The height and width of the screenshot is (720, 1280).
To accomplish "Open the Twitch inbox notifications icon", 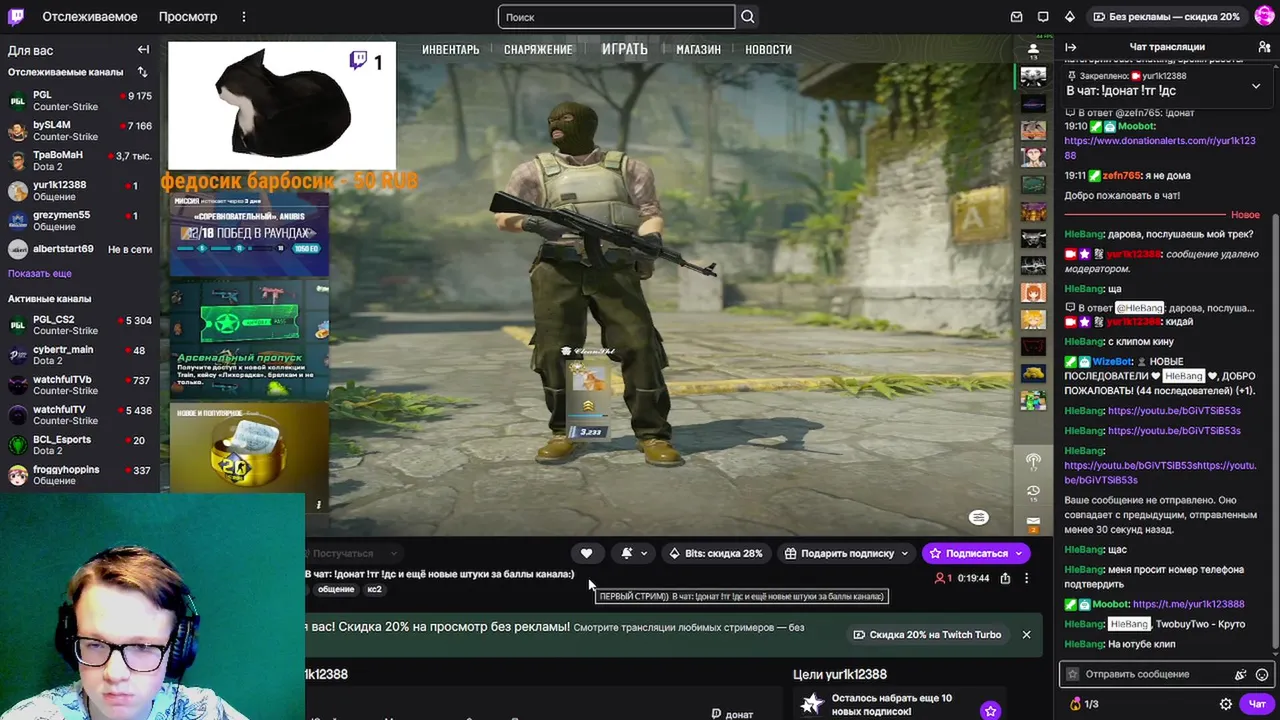I will pyautogui.click(x=1017, y=17).
